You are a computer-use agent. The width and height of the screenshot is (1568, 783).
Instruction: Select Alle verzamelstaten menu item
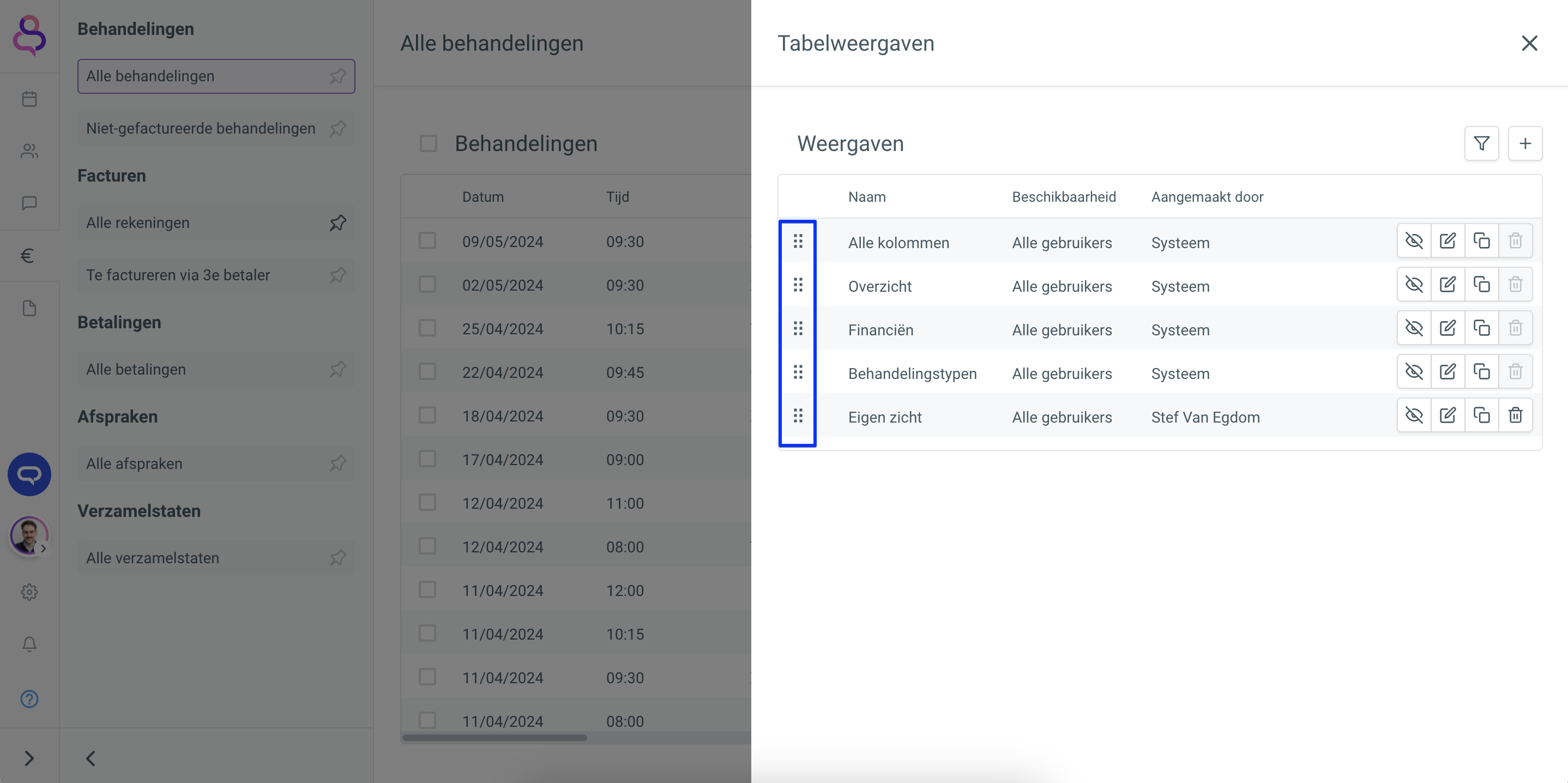coord(216,558)
